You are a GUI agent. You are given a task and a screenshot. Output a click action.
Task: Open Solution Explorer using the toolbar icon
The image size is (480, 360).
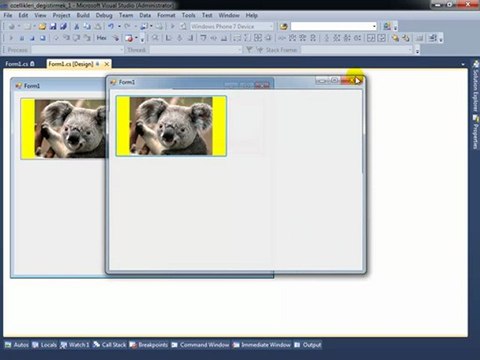(x=387, y=26)
